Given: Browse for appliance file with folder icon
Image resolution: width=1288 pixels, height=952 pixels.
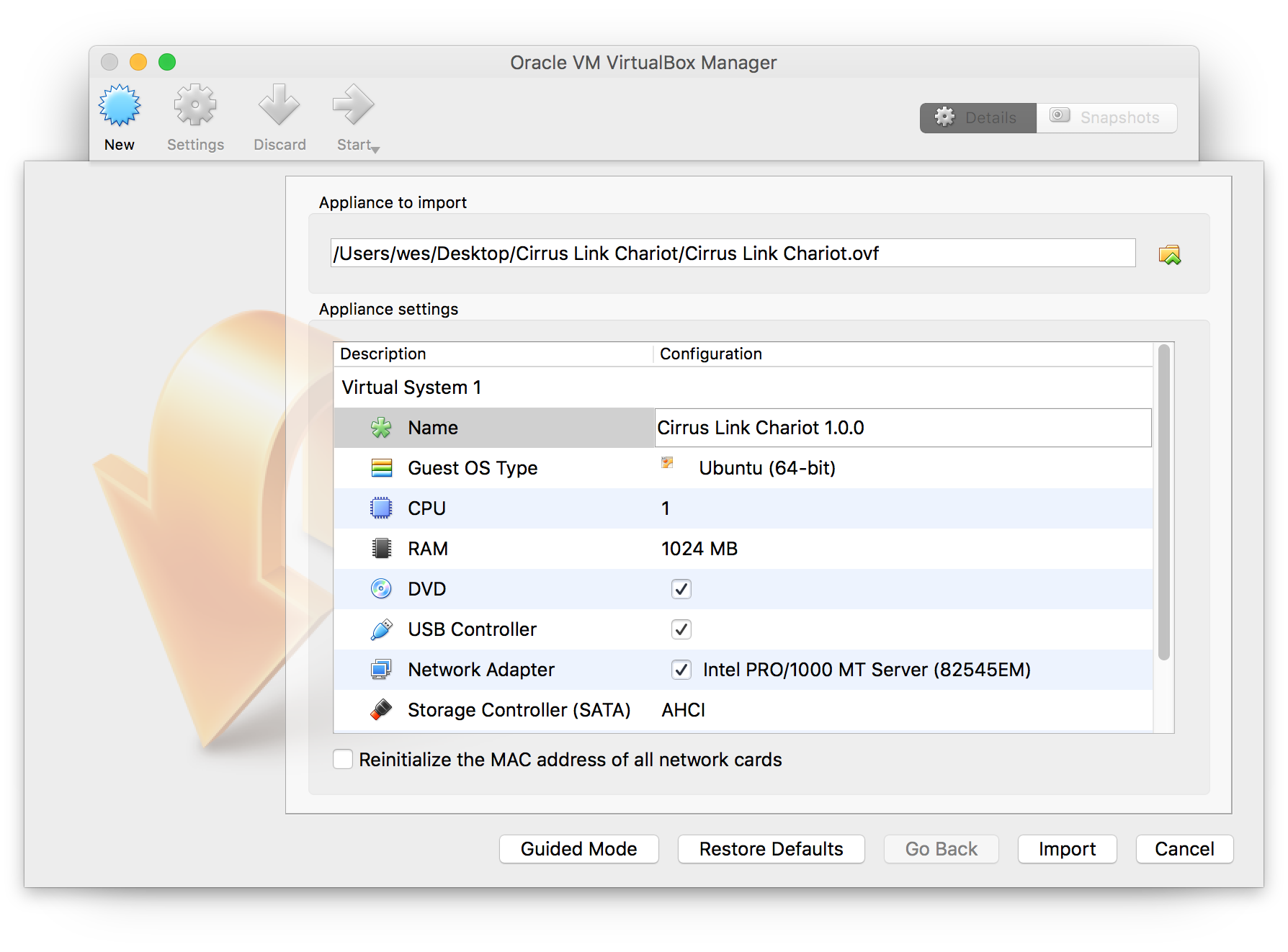Looking at the screenshot, I should 1170,254.
